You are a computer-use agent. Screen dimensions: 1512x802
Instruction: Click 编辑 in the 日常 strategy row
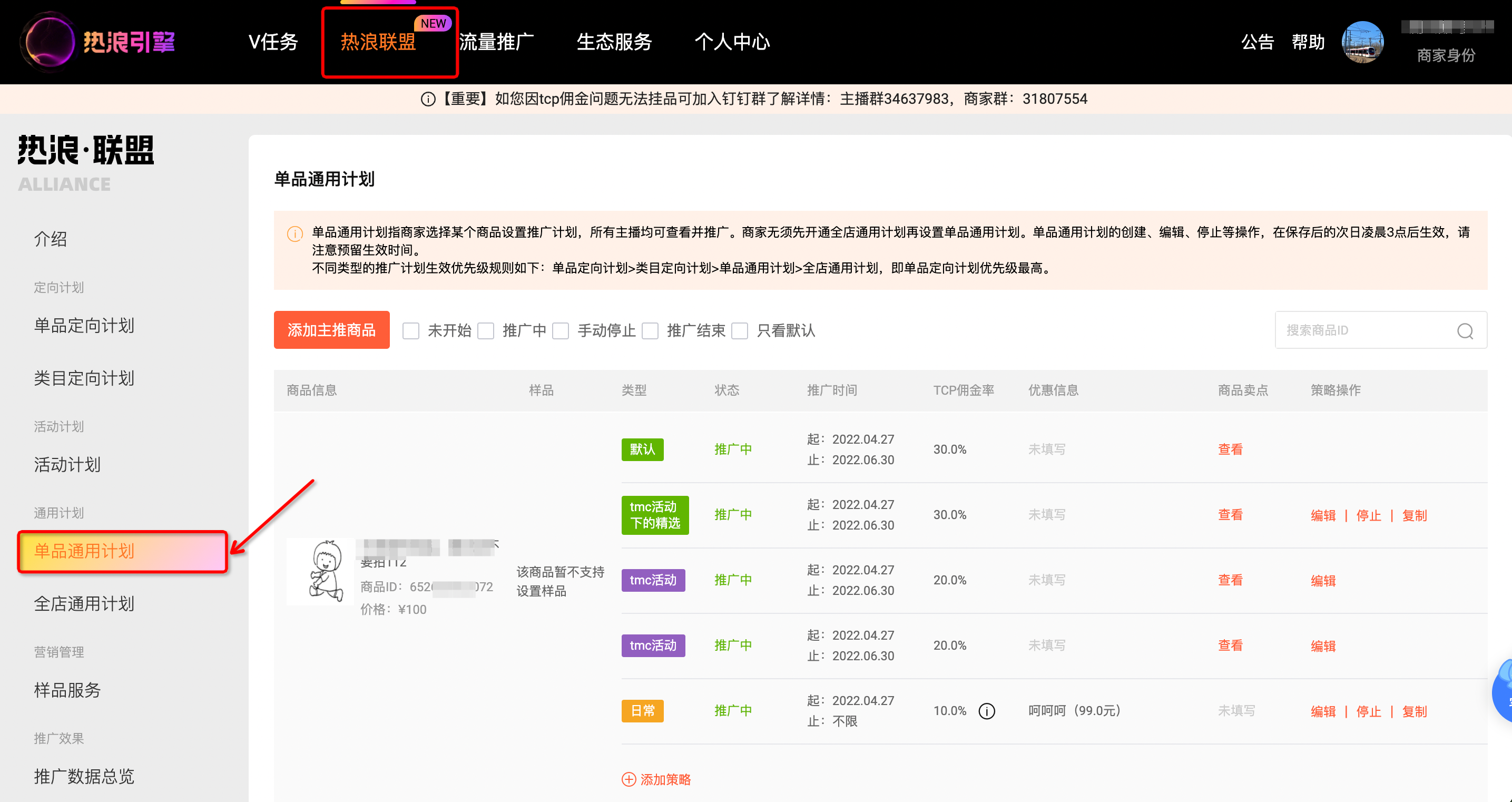pos(1323,711)
